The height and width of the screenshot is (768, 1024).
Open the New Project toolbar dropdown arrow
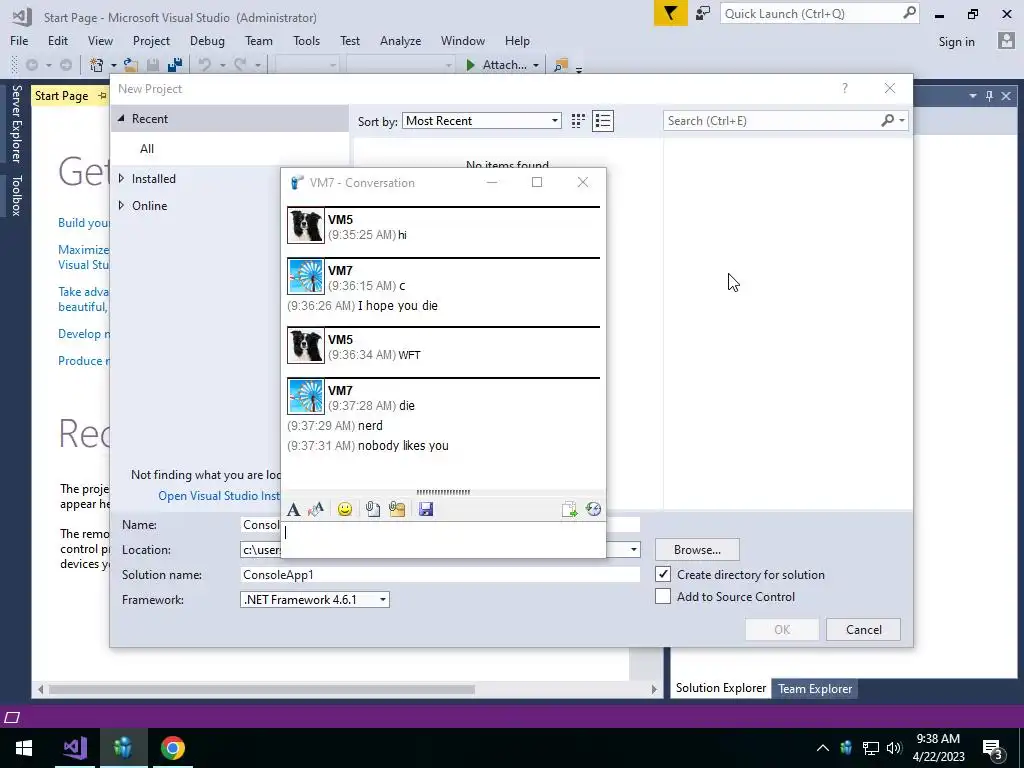click(x=113, y=65)
